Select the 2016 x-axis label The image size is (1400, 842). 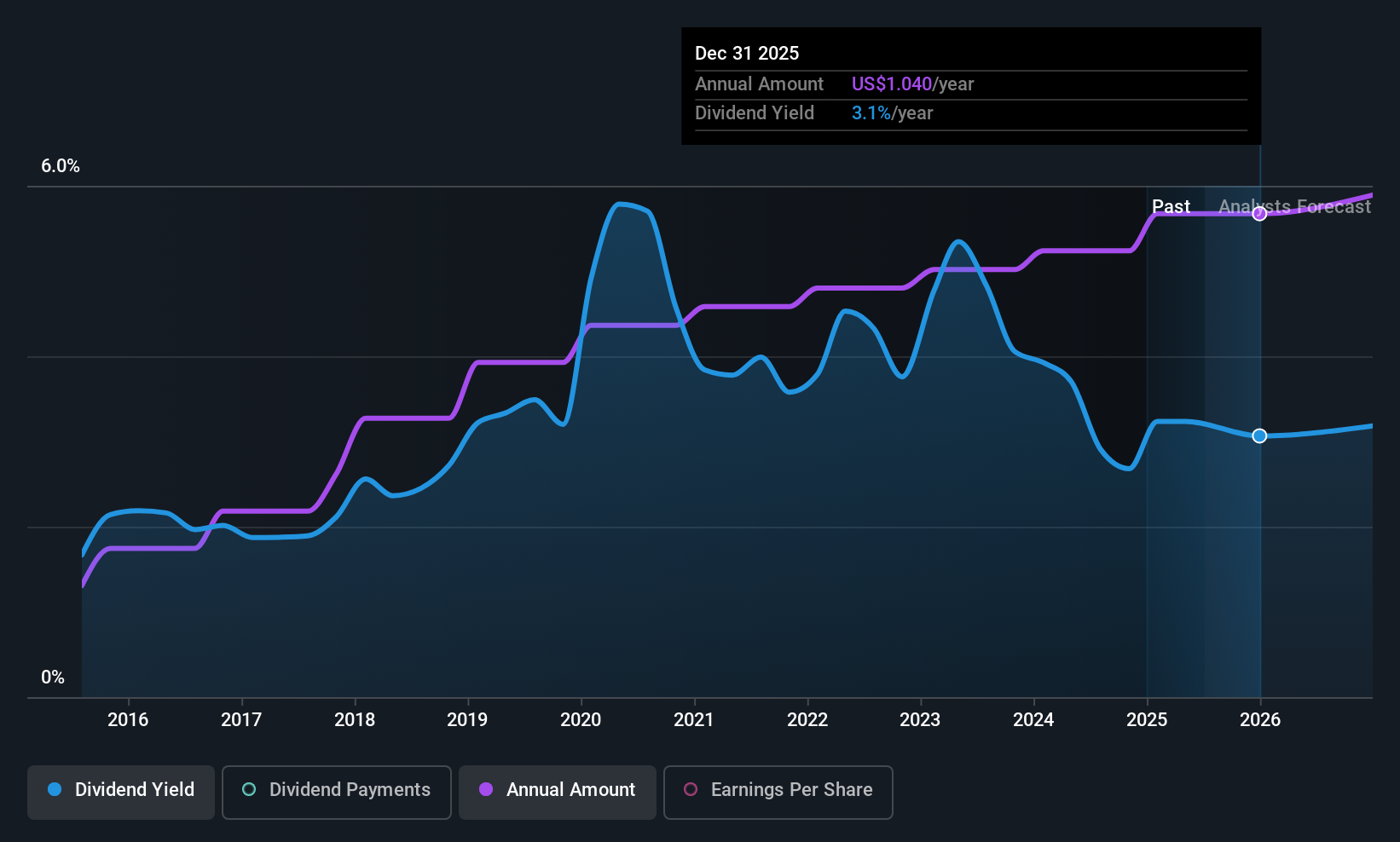[128, 720]
